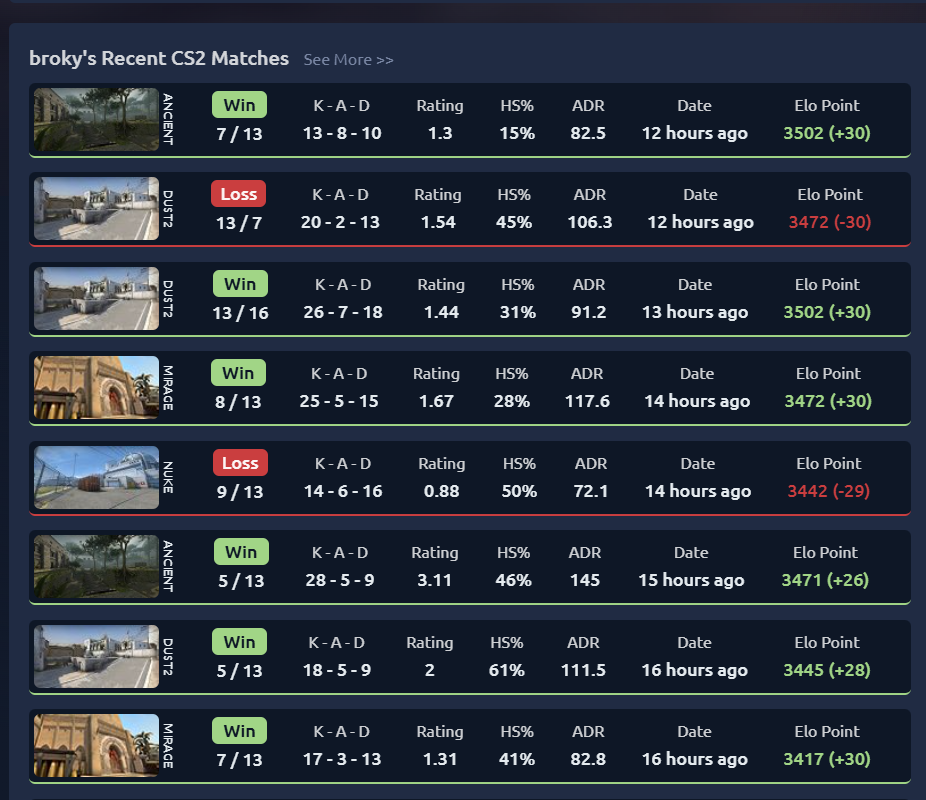
Task: Click the rating value 0.88
Action: [x=442, y=491]
